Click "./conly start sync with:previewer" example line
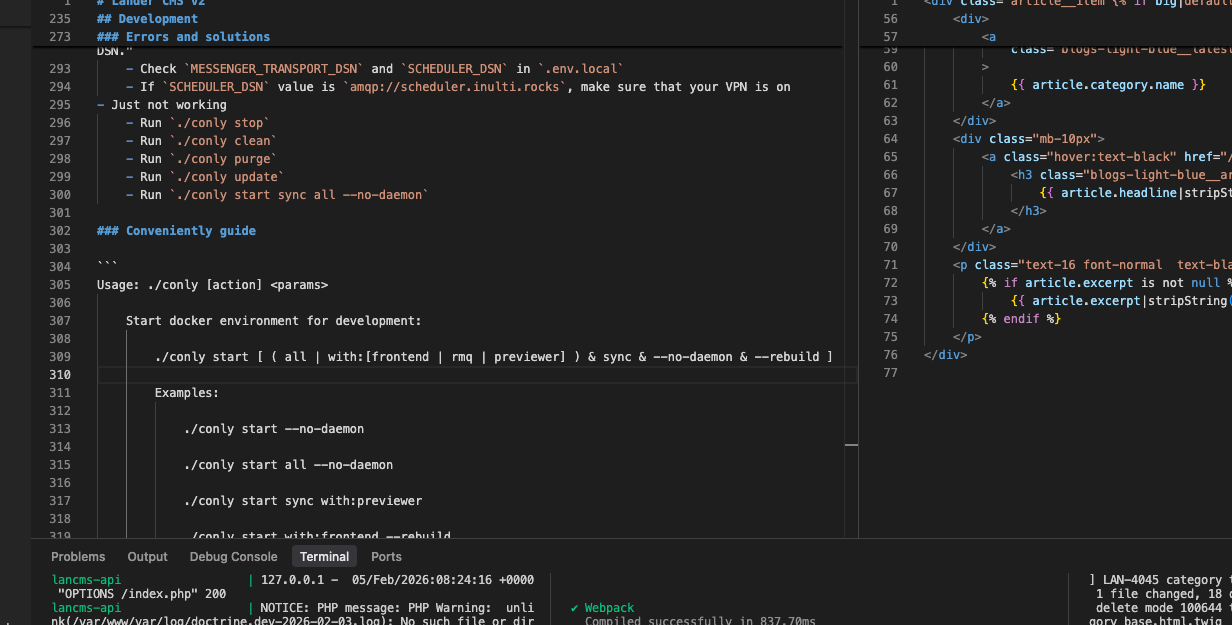 tap(302, 501)
